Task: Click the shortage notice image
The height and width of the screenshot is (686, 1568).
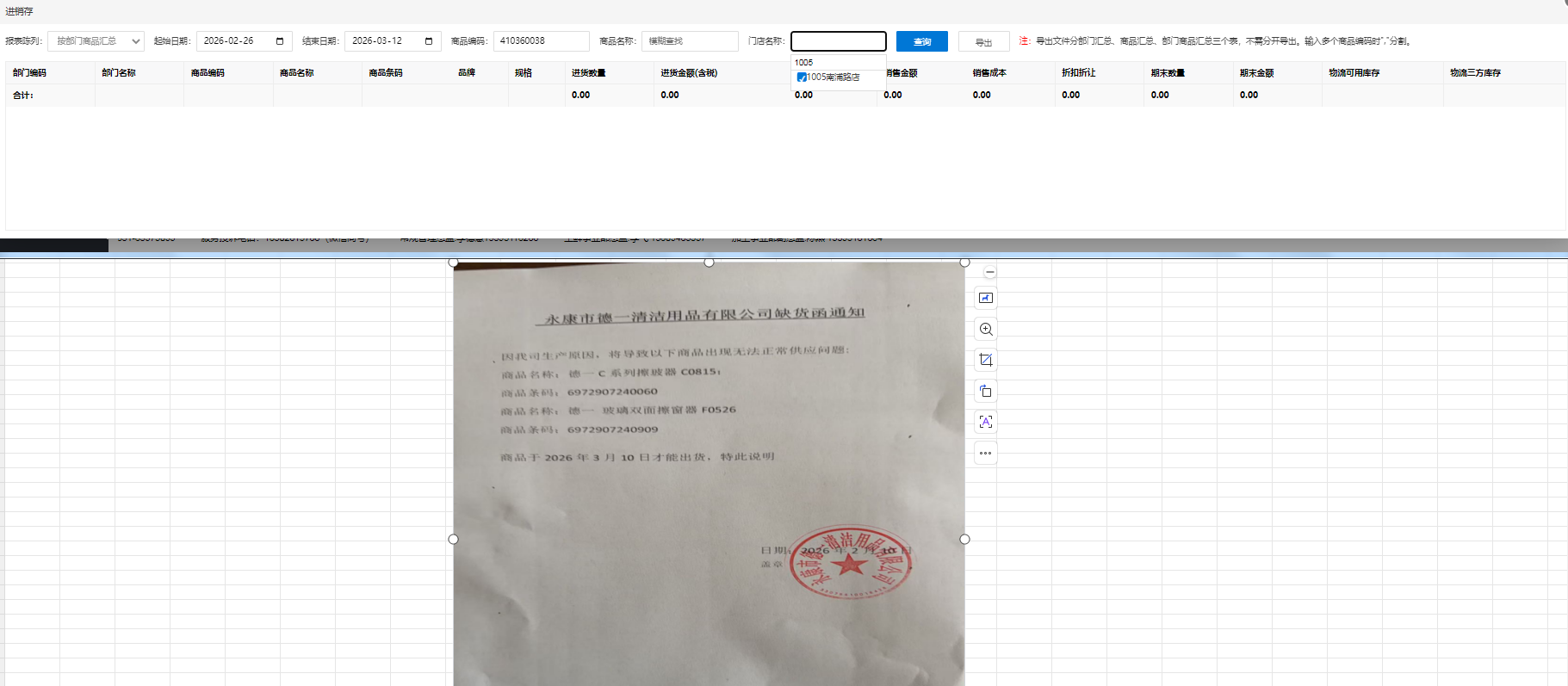Action: click(708, 473)
